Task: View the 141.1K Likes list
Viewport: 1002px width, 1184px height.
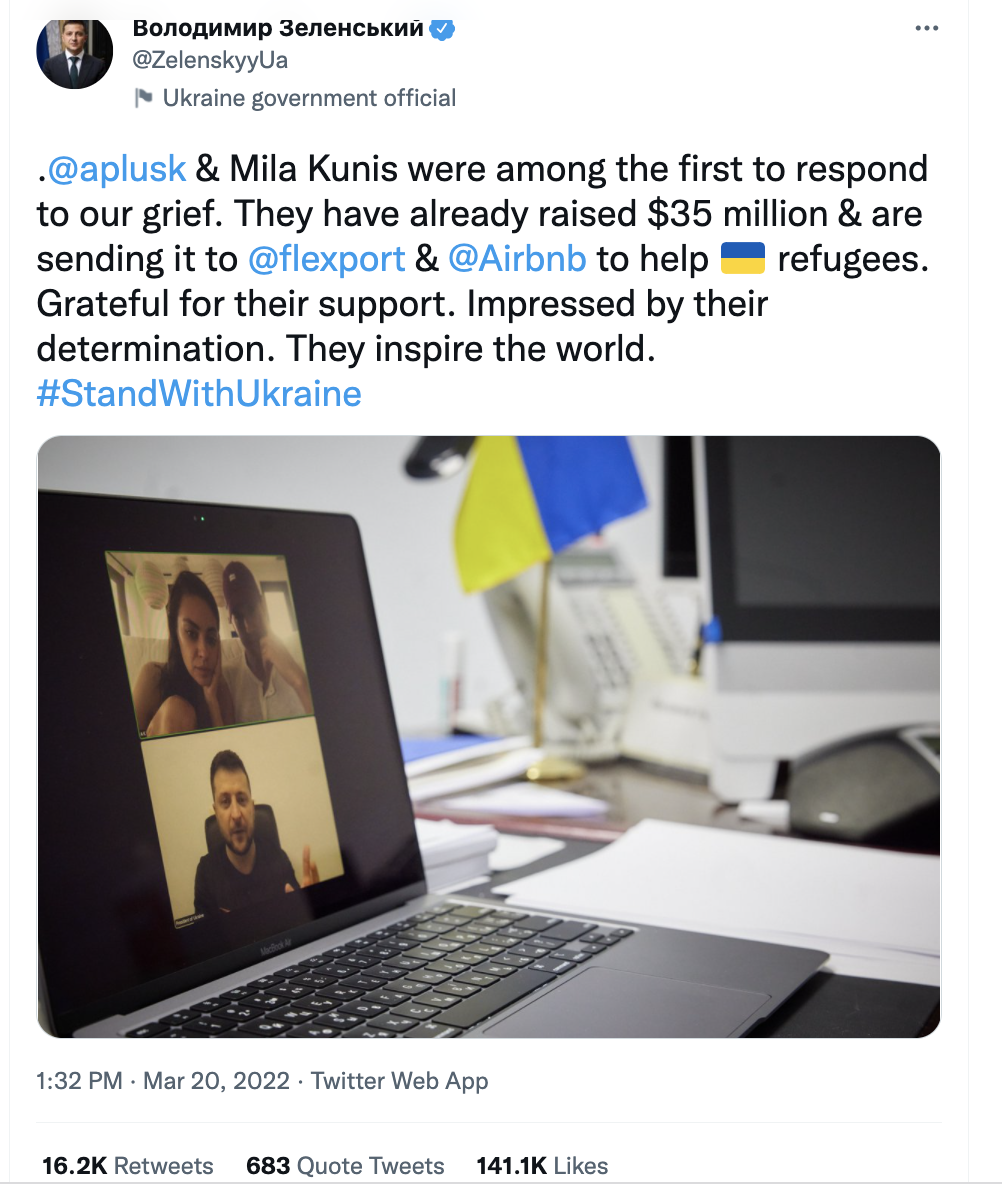Action: coord(542,1165)
